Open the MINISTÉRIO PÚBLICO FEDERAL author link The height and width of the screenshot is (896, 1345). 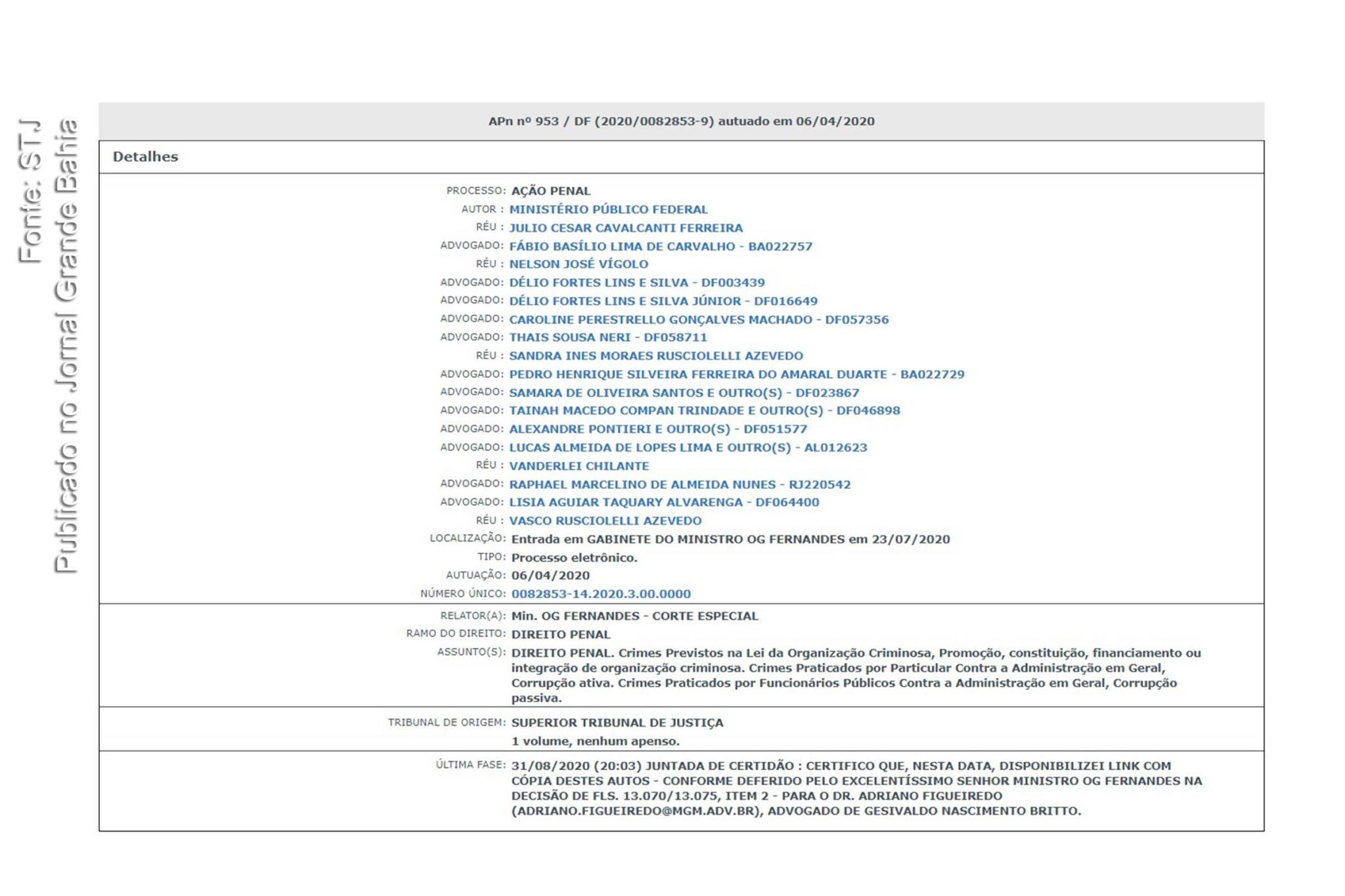pyautogui.click(x=608, y=209)
